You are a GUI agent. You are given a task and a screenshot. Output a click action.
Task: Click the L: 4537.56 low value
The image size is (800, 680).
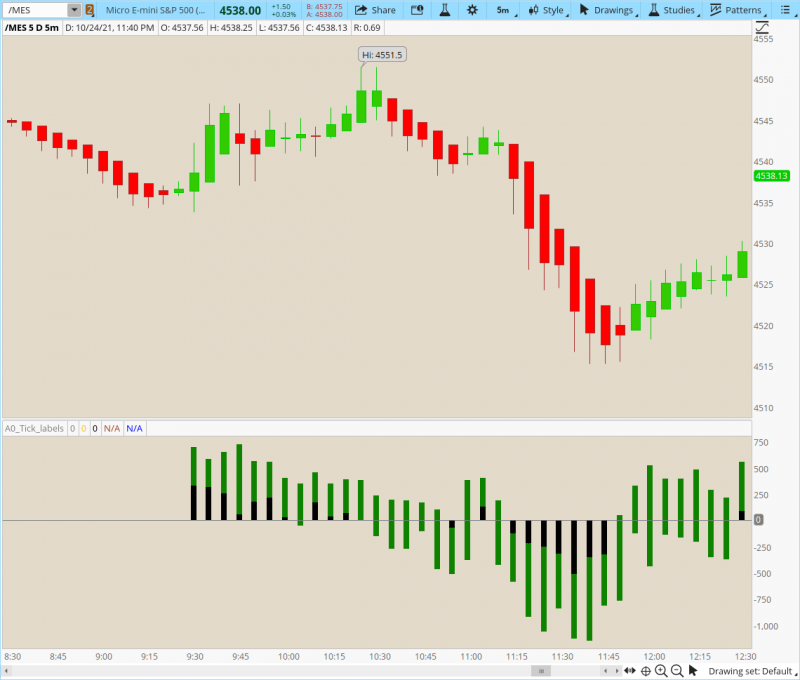coord(279,28)
